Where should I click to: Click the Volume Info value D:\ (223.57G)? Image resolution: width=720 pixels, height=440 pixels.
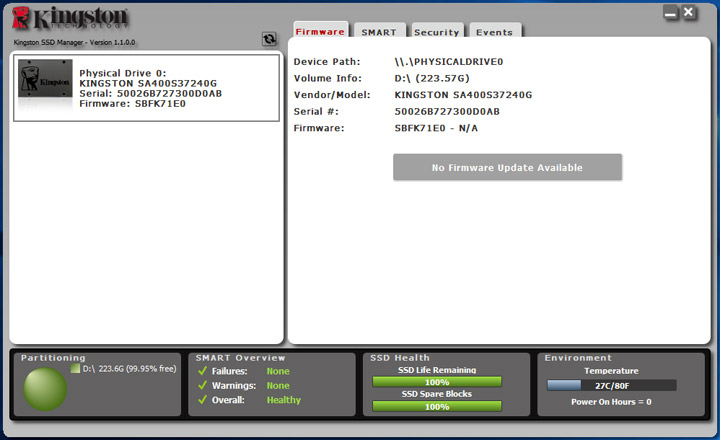[432, 78]
